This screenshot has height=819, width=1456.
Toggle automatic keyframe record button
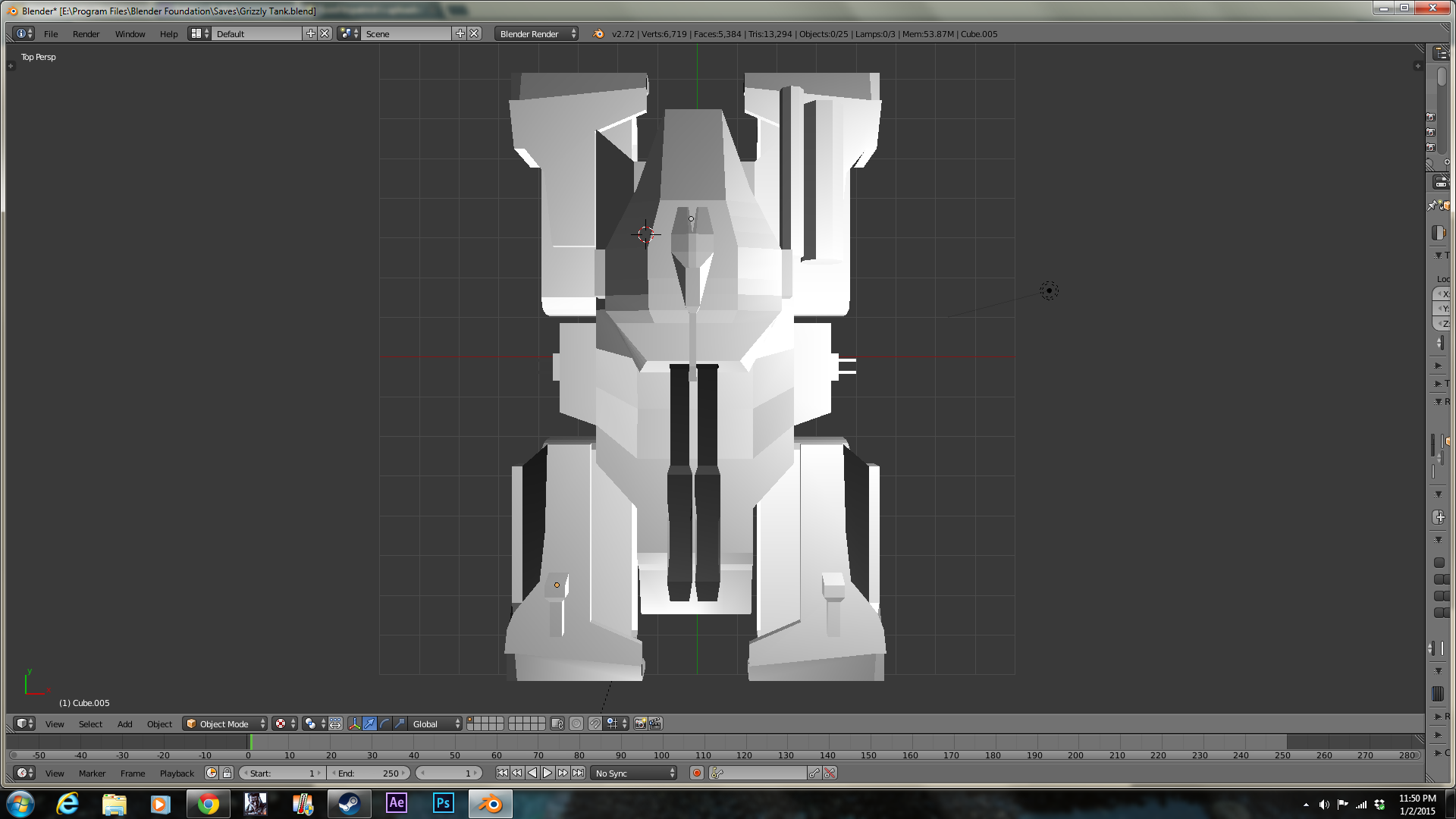[697, 773]
